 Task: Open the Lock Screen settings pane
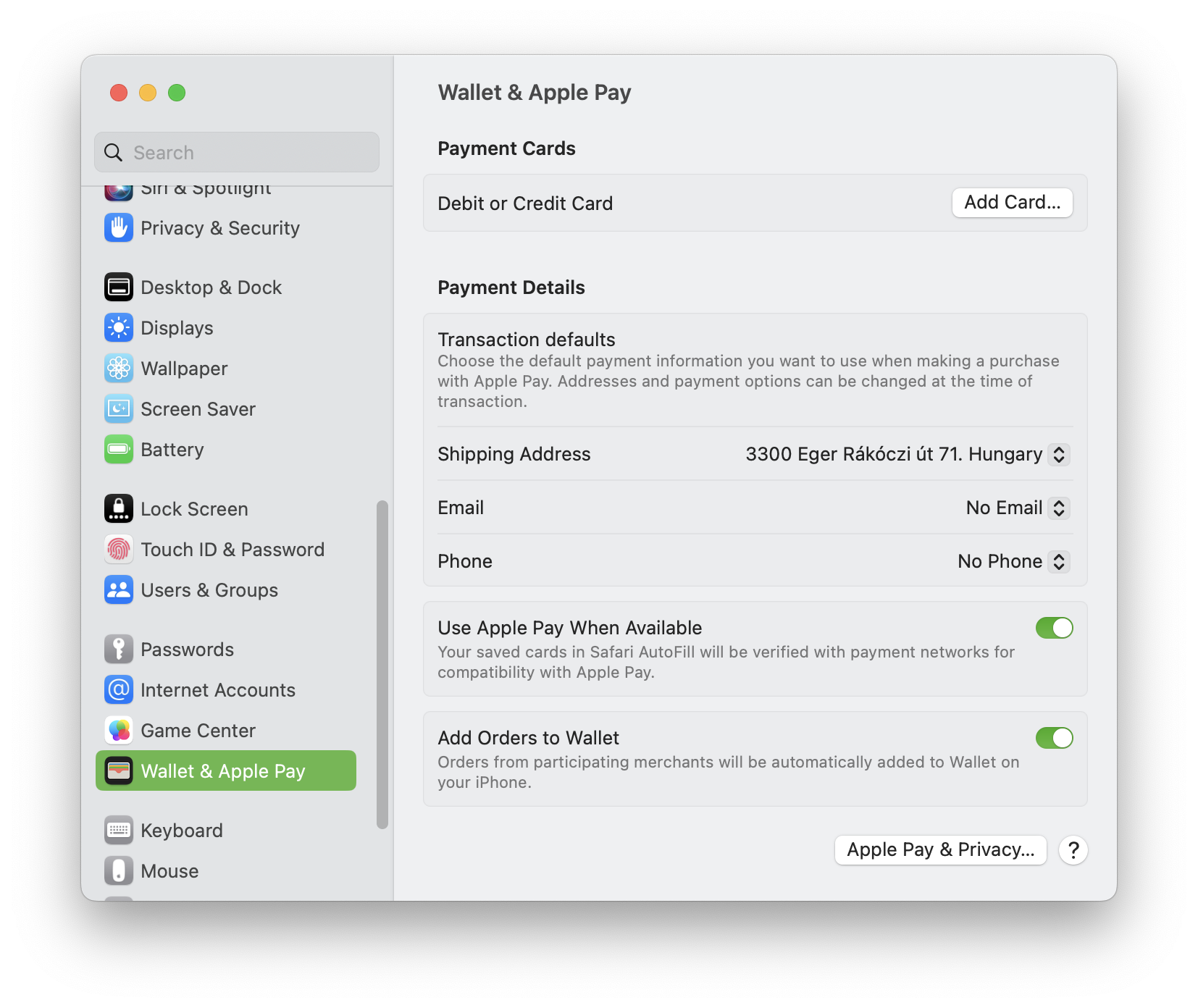[x=195, y=509]
